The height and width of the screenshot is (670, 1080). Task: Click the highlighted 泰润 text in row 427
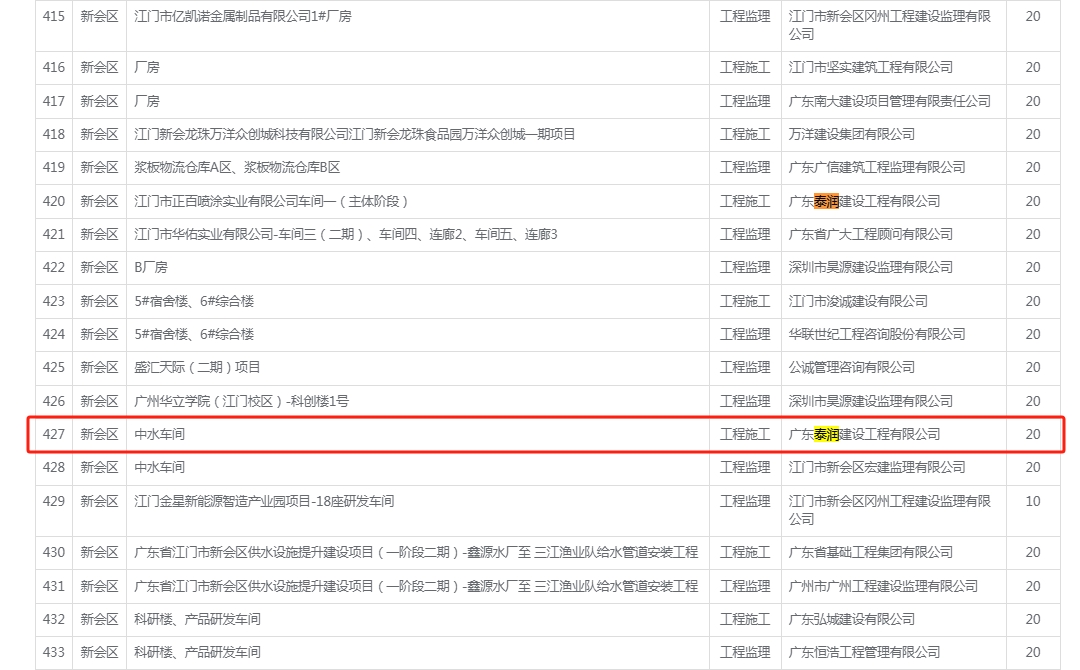pos(826,434)
